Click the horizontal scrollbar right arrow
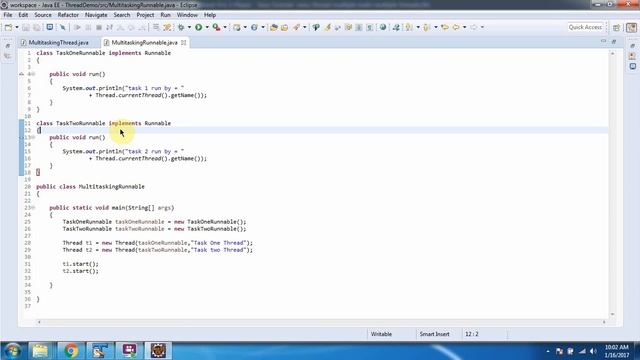640x360 pixels. click(x=604, y=322)
